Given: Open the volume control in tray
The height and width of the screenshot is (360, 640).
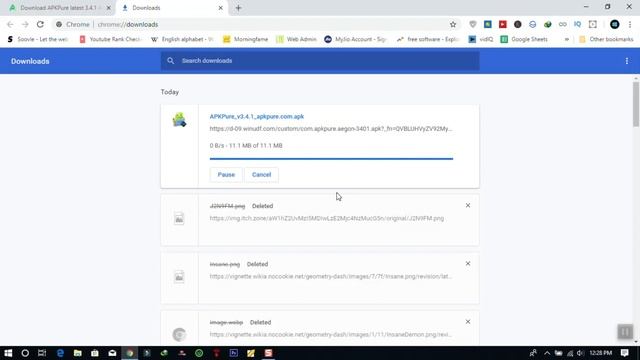Looking at the screenshot, I should (x=580, y=353).
